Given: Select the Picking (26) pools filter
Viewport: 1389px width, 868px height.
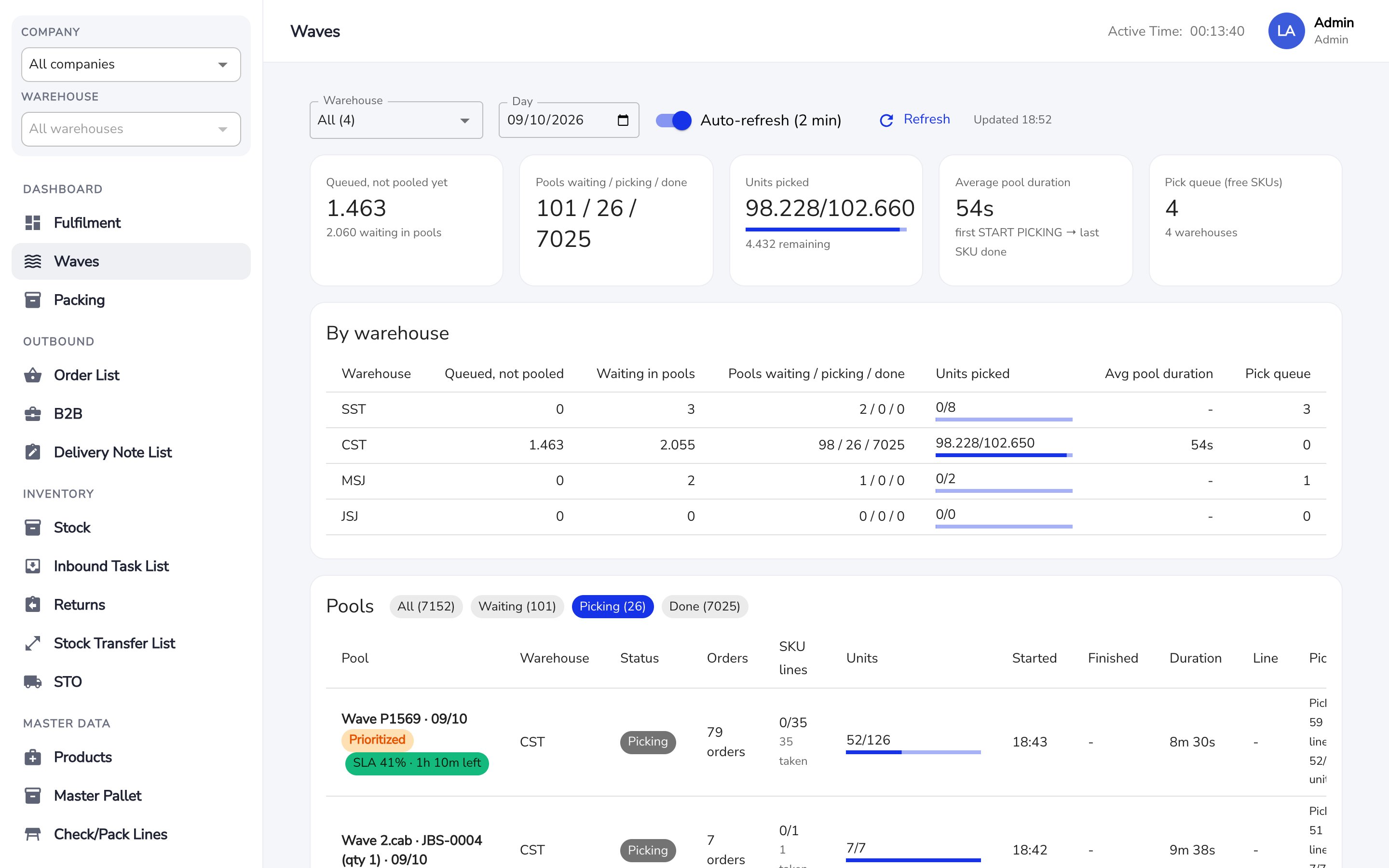Looking at the screenshot, I should [613, 606].
